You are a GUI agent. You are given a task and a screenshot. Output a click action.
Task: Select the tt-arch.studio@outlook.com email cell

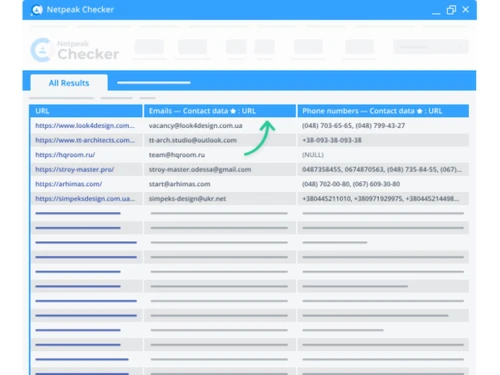(x=220, y=140)
